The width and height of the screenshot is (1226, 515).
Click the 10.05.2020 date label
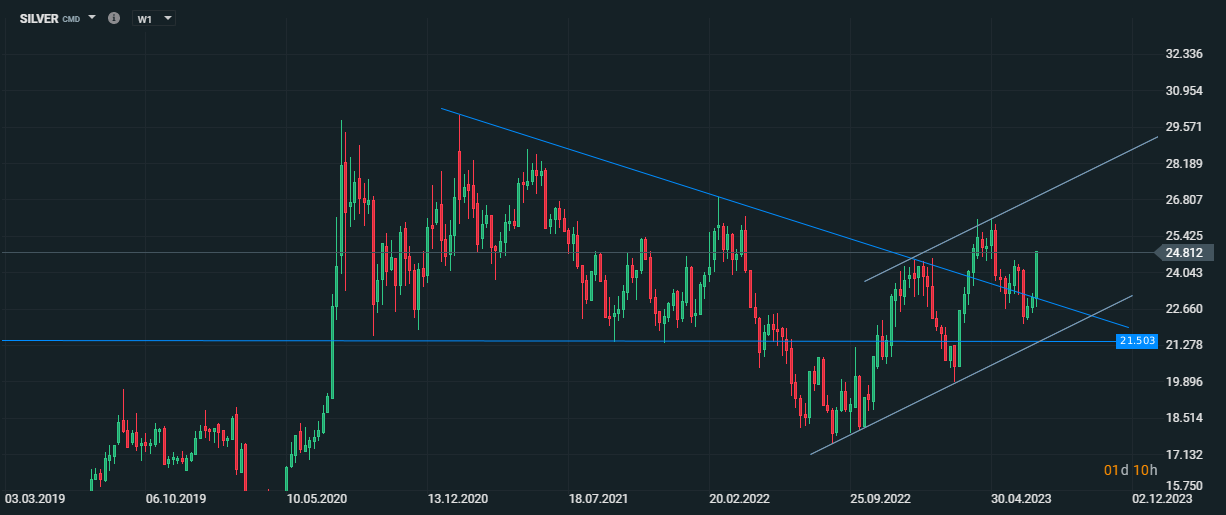317,497
